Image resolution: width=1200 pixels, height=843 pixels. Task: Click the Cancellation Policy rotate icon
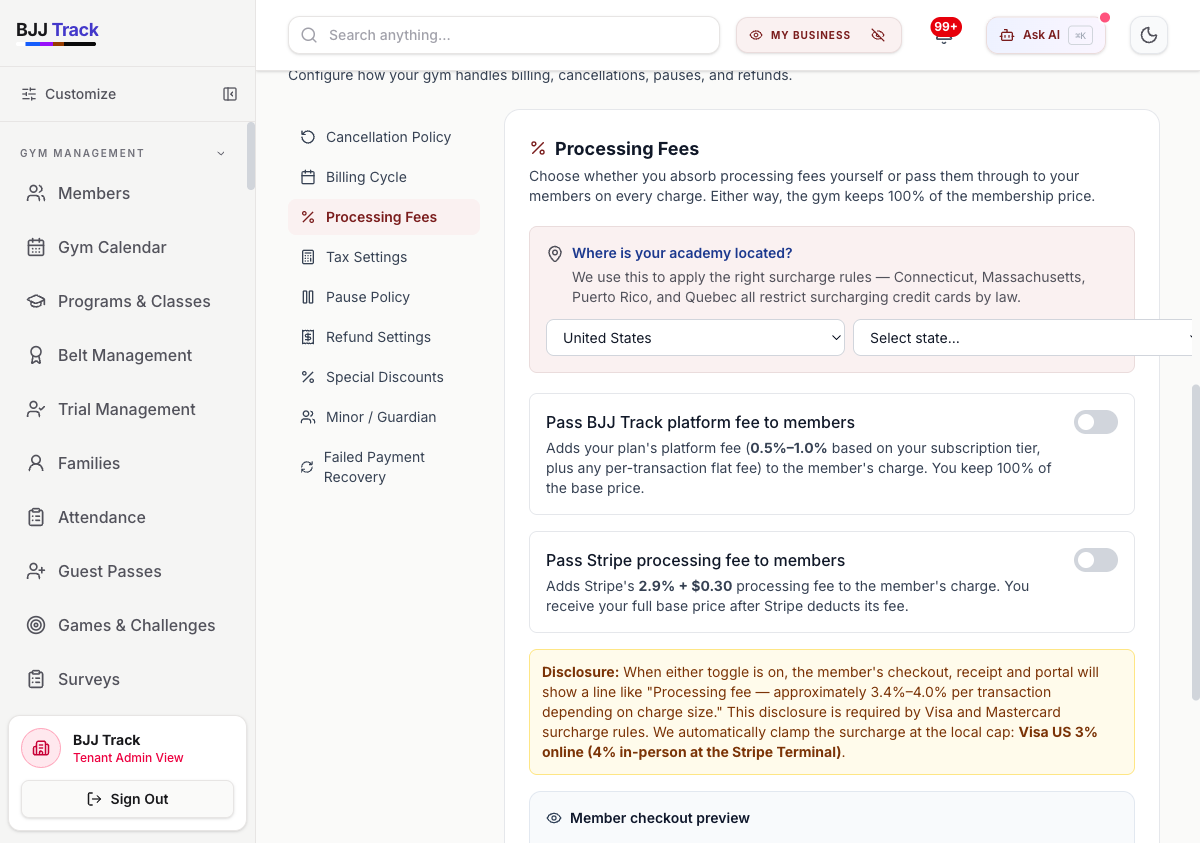(308, 137)
